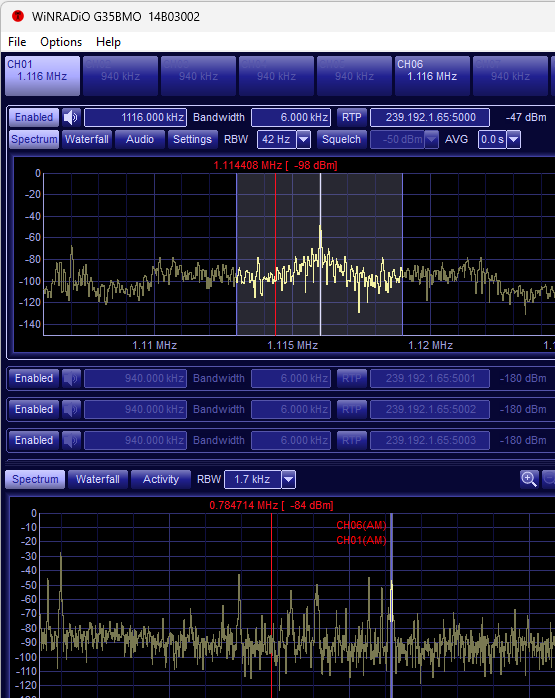The height and width of the screenshot is (698, 555).
Task: Select the CH02 940 kHz channel tab
Action: pos(121,76)
